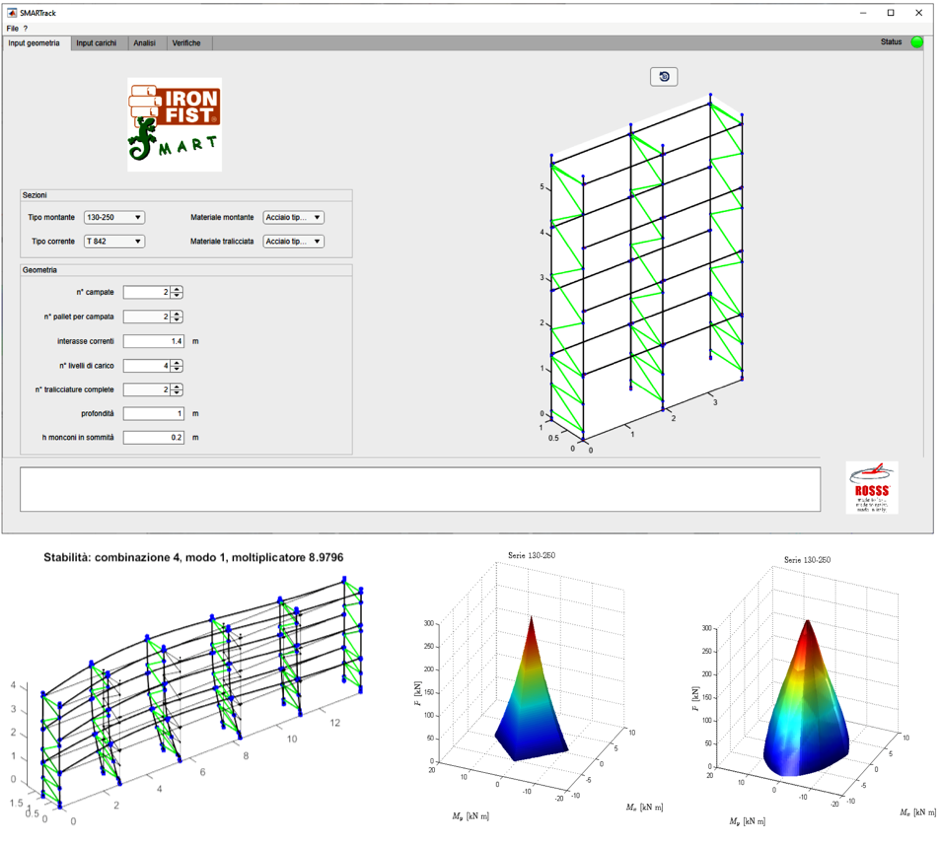Image resolution: width=940 pixels, height=846 pixels.
Task: Open the Tipo montante dropdown
Action: (x=114, y=217)
